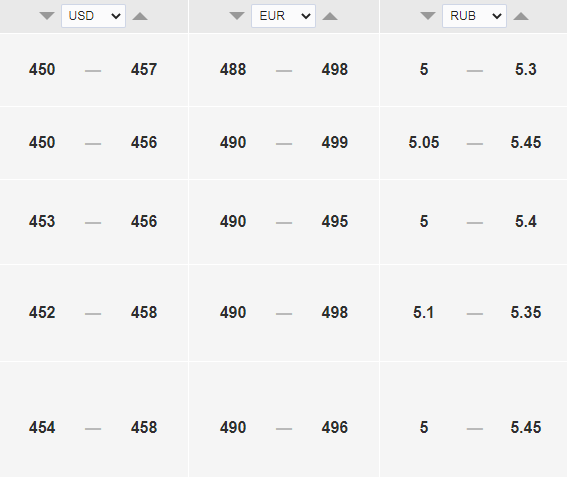Select the RUB buy rate 5.05
Image resolution: width=567 pixels, height=477 pixels.
(424, 142)
